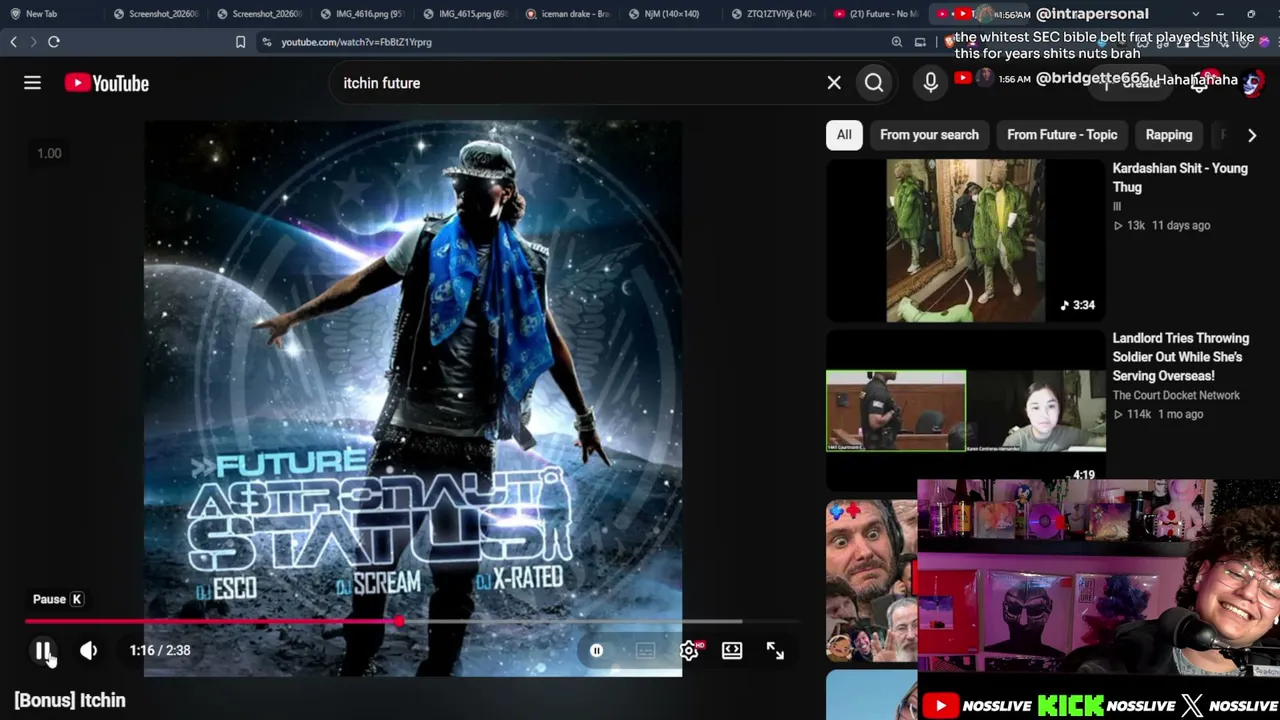
Task: Click the "1:16 / 2:38" time display
Action: 160,651
